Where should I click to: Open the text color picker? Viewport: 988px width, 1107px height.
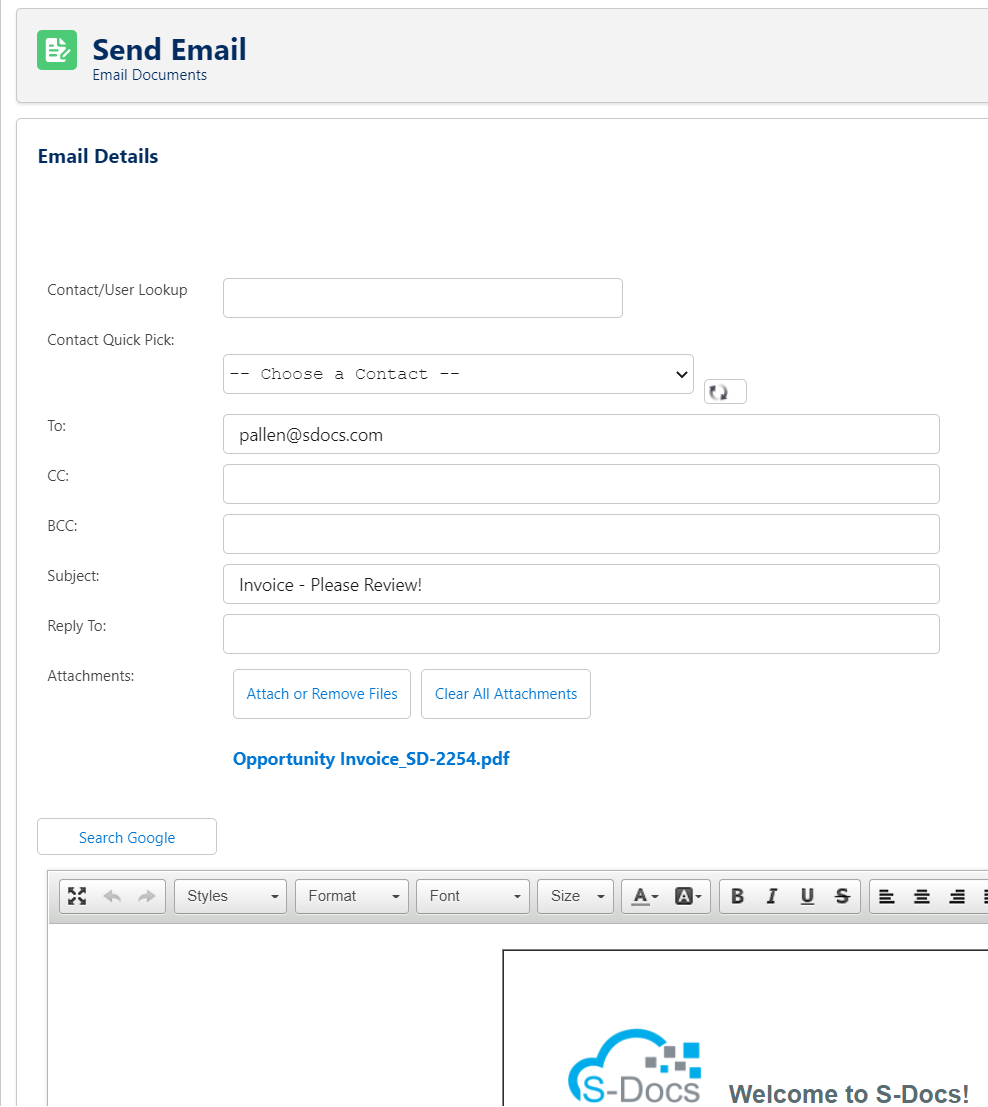(x=644, y=896)
